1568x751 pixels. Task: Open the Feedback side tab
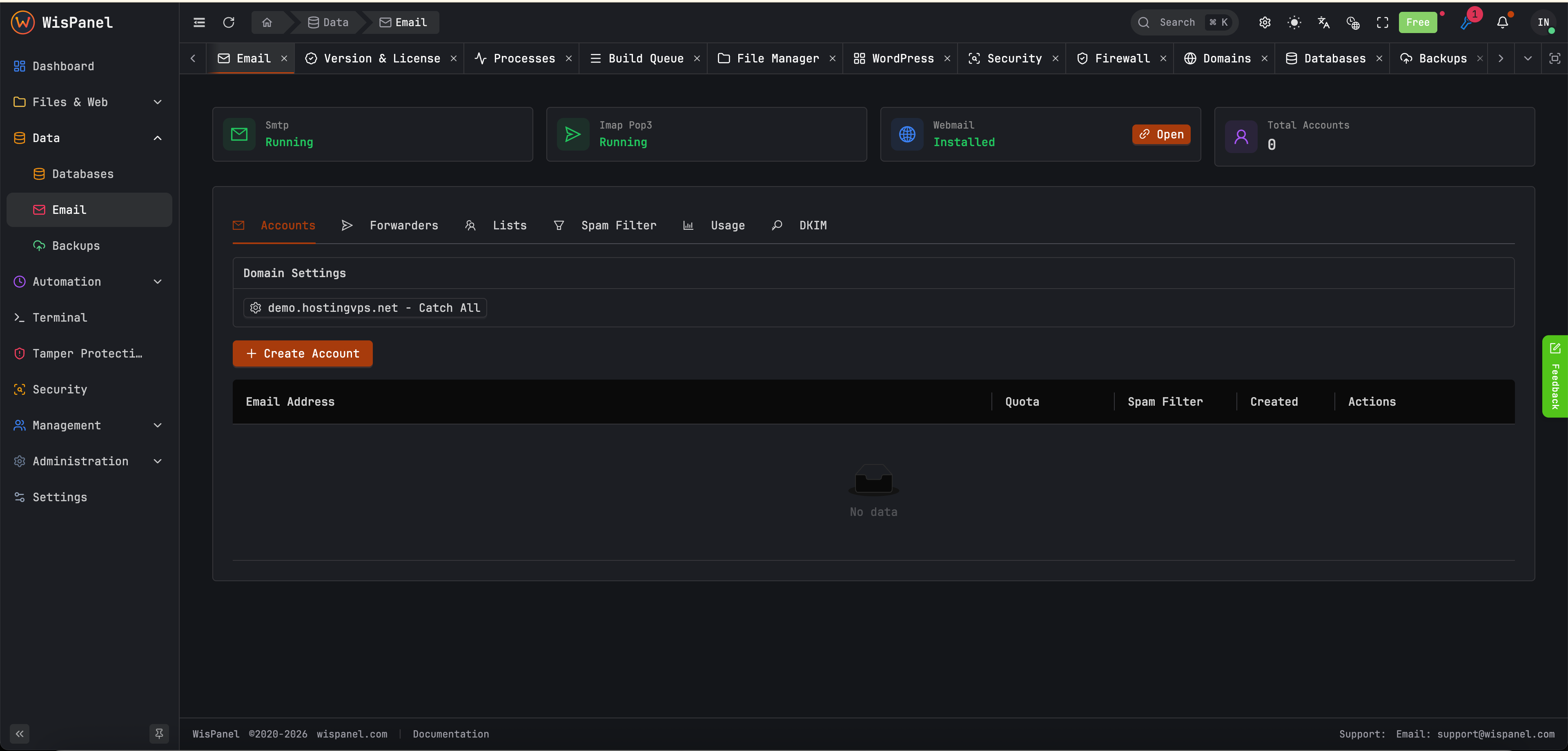tap(1555, 376)
